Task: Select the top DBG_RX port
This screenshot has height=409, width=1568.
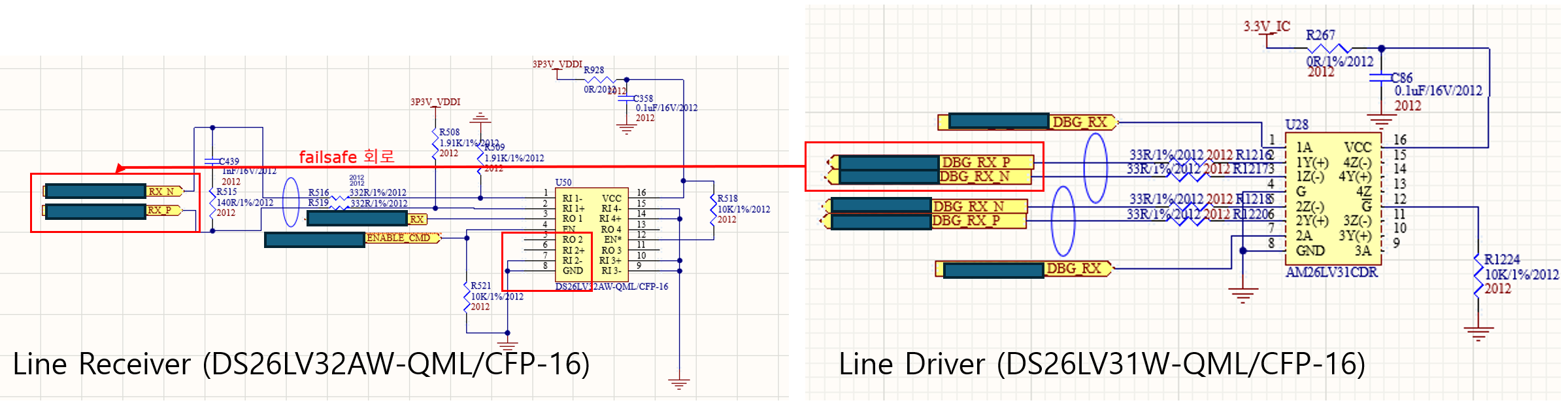Action: (1027, 122)
